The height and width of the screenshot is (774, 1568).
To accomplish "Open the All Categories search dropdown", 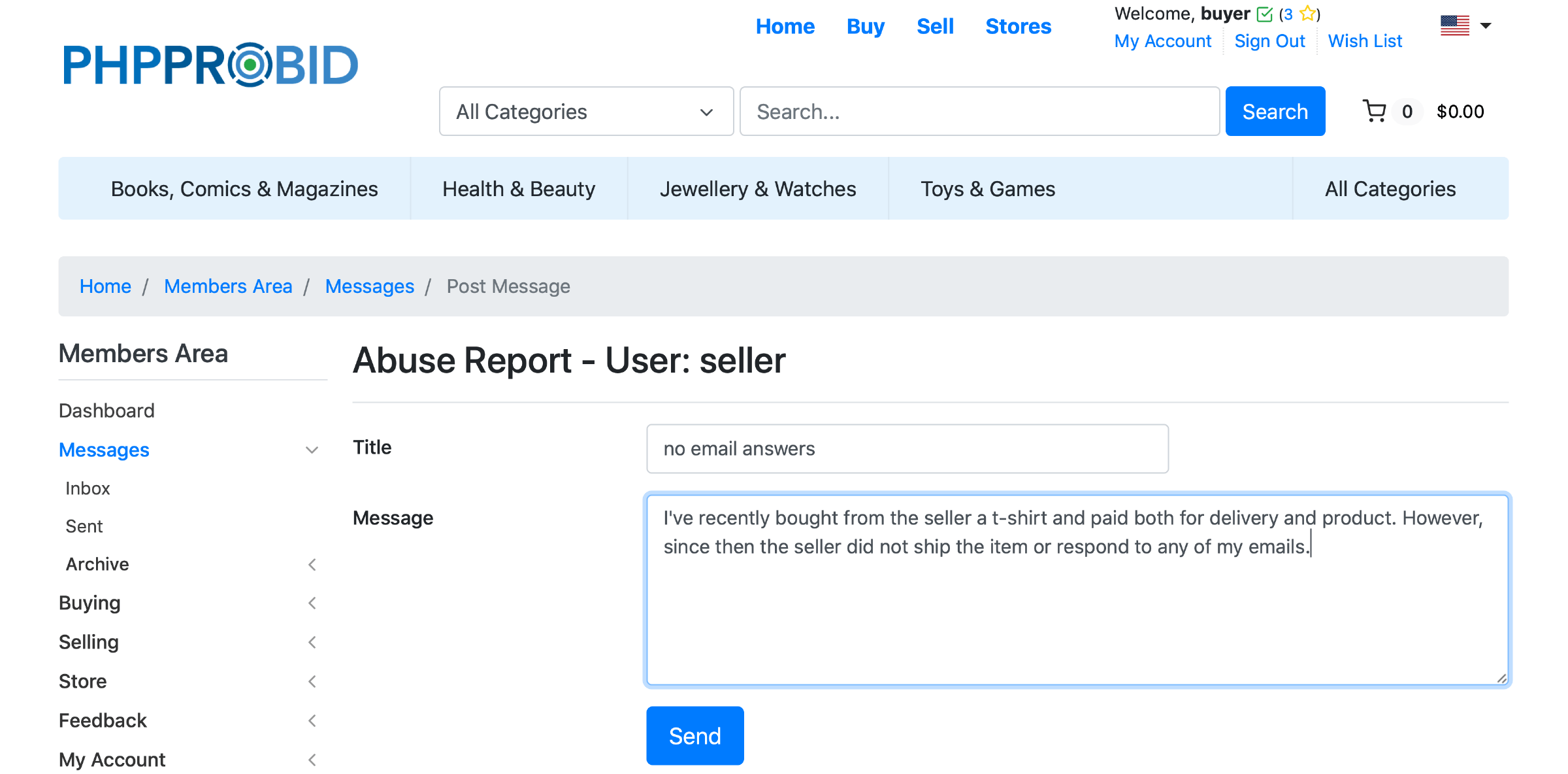I will pyautogui.click(x=586, y=112).
